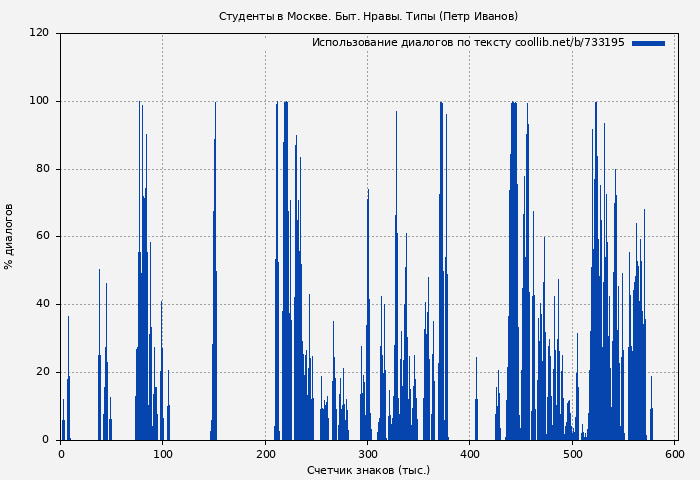Viewport: 700px width, 480px height.
Task: Click the y-axis tick label 60
Action: (42, 237)
